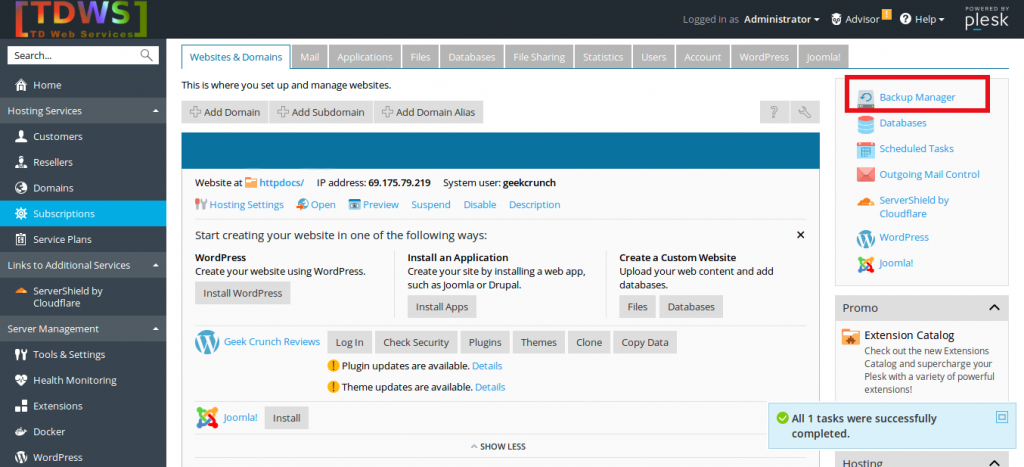
Task: Click the search magnifier icon
Action: point(146,56)
